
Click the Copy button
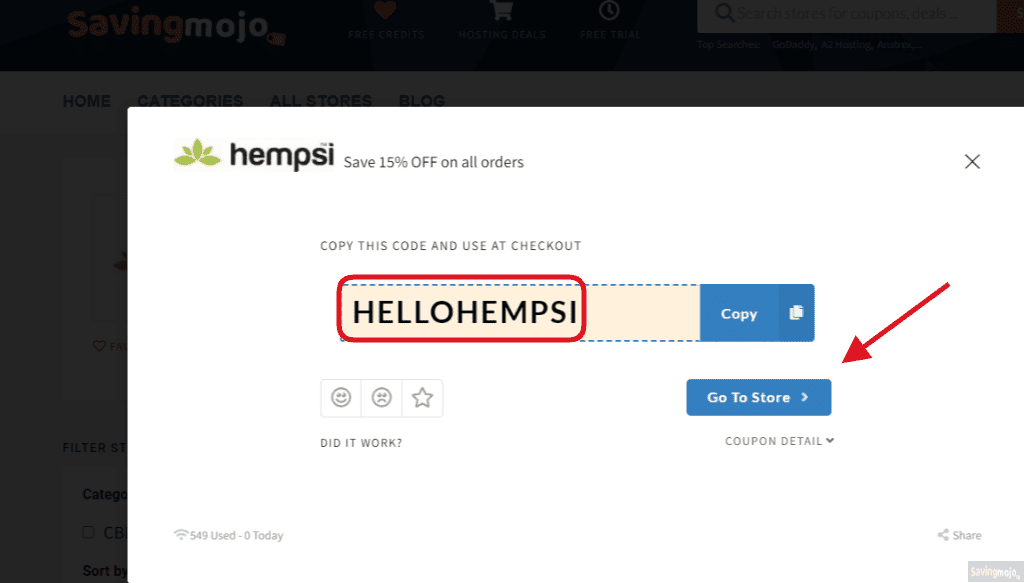click(739, 313)
